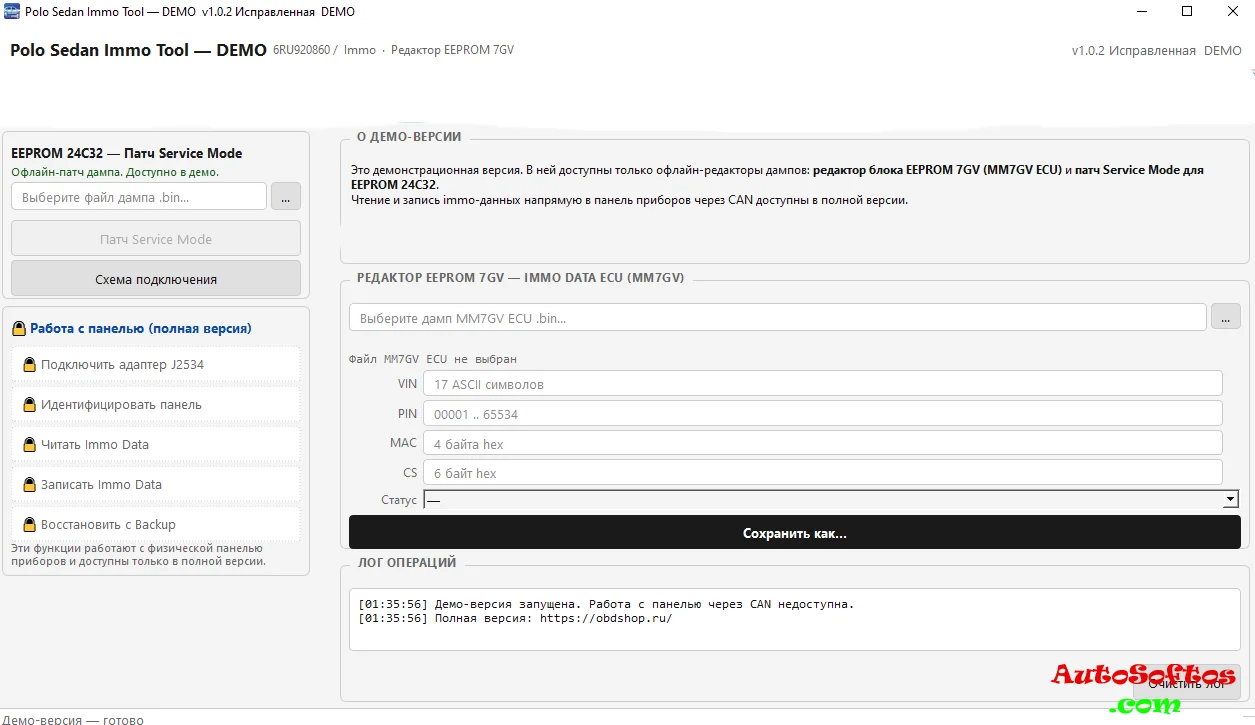Click 'Записать Immo Data' item
Screen dimensions: 1255x725
pyautogui.click(x=156, y=485)
